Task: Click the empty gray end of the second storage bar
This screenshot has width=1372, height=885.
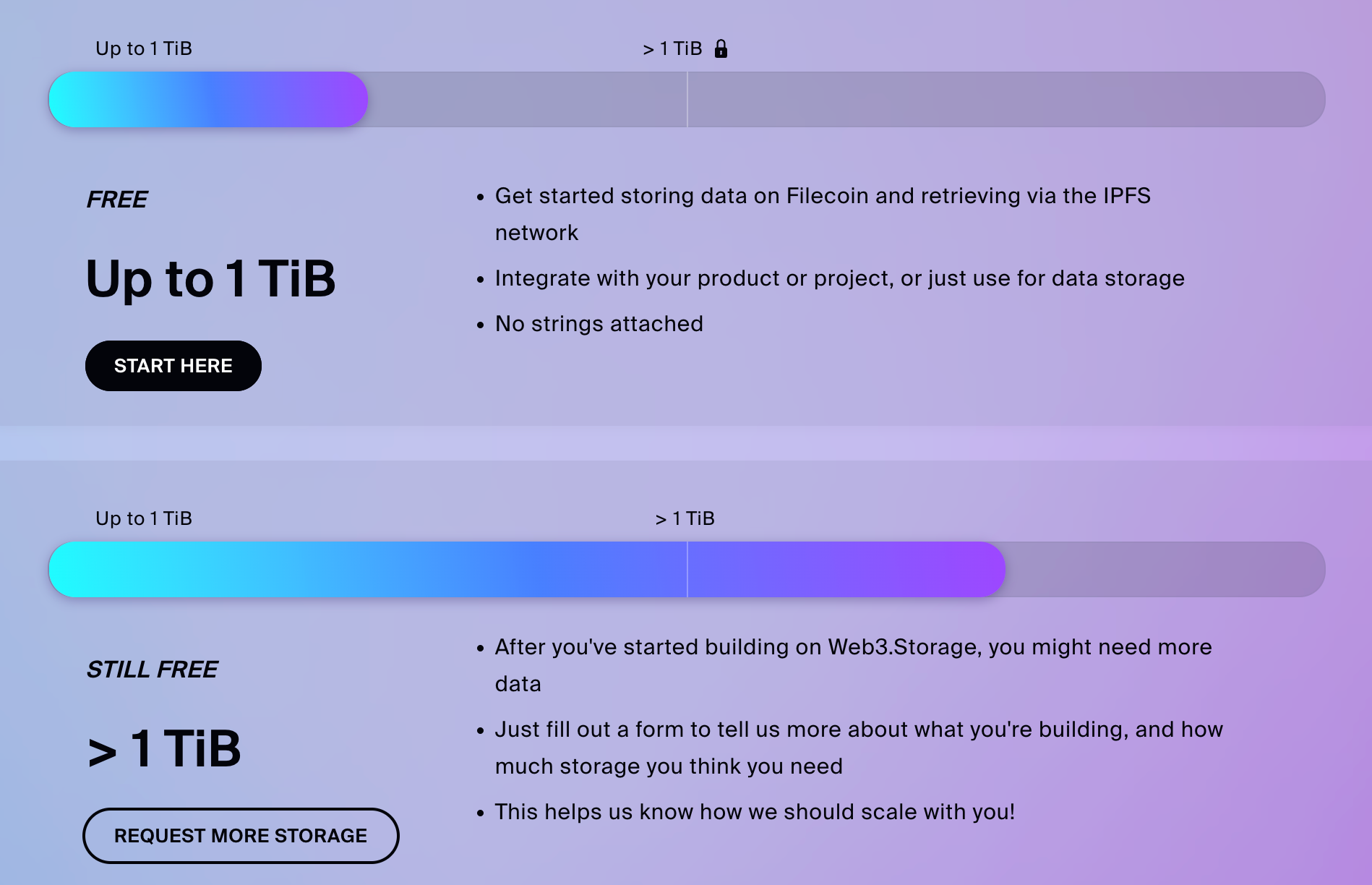Action: (1164, 570)
